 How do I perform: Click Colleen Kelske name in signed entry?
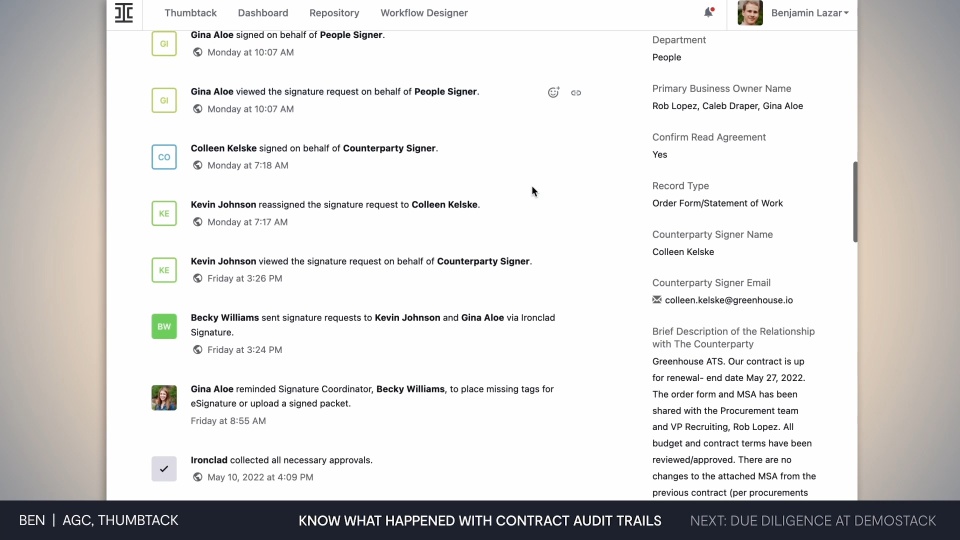(223, 148)
